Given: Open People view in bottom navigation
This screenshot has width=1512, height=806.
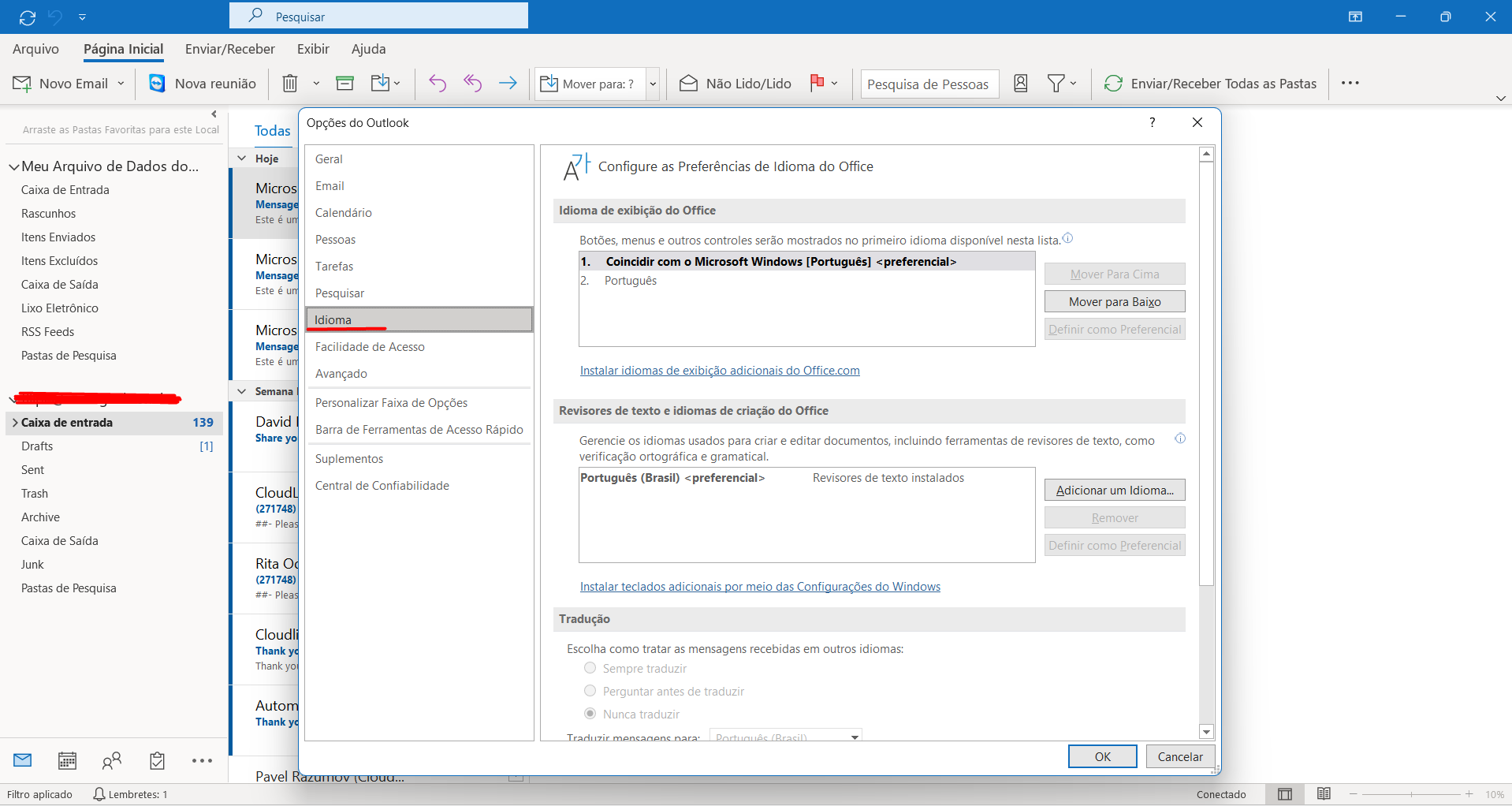Looking at the screenshot, I should click(112, 761).
